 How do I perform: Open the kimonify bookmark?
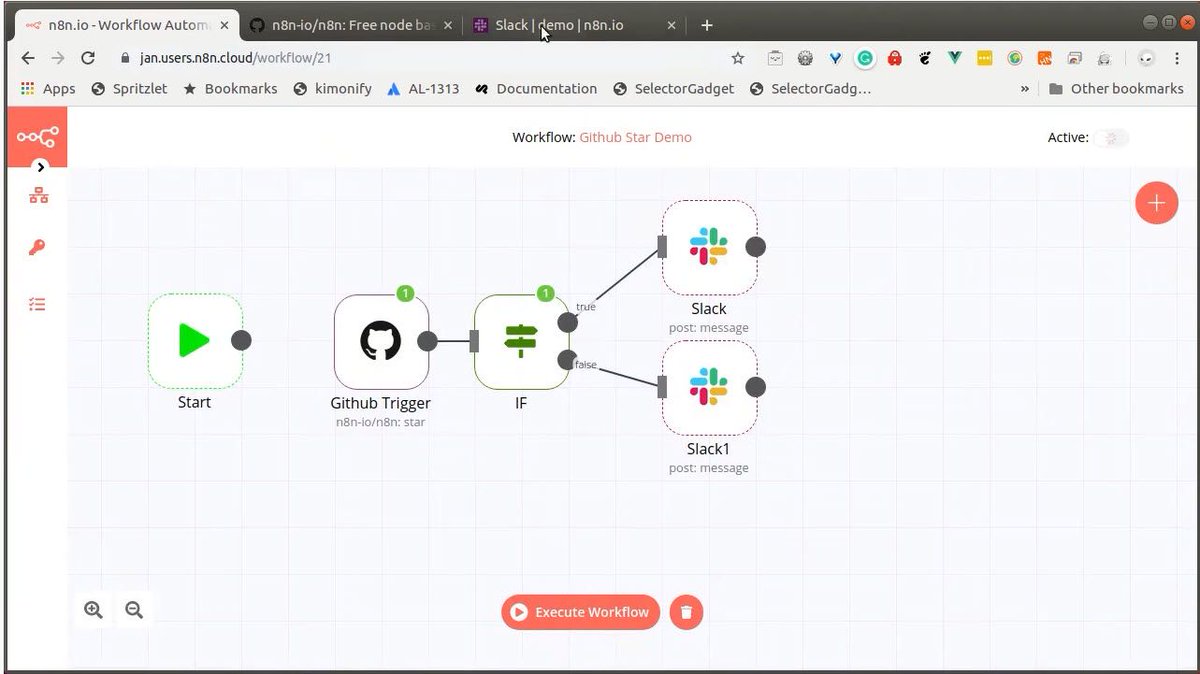click(x=332, y=88)
